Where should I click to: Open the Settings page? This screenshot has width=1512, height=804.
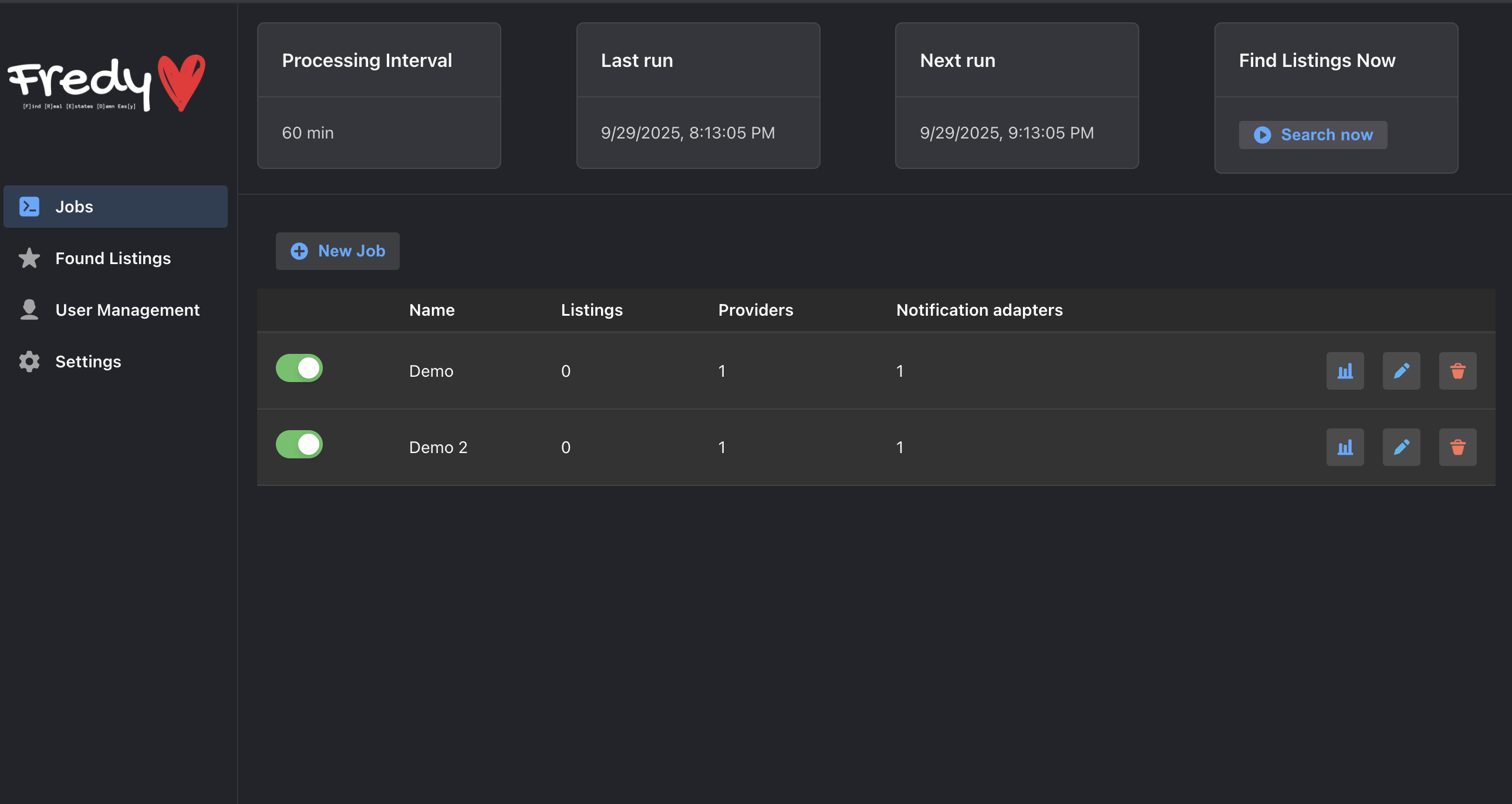pyautogui.click(x=116, y=362)
